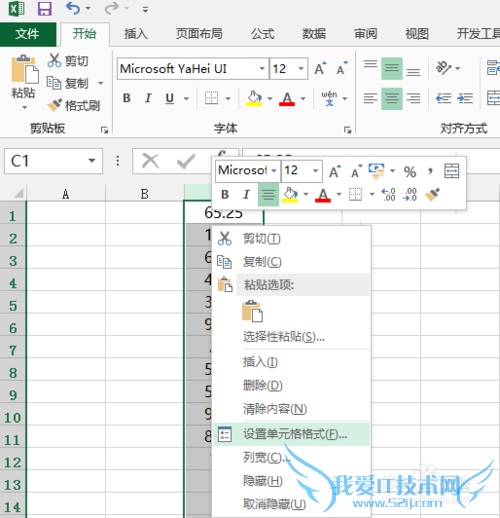Activate the 格式刷 format painter
The image size is (500, 518).
pos(73,105)
